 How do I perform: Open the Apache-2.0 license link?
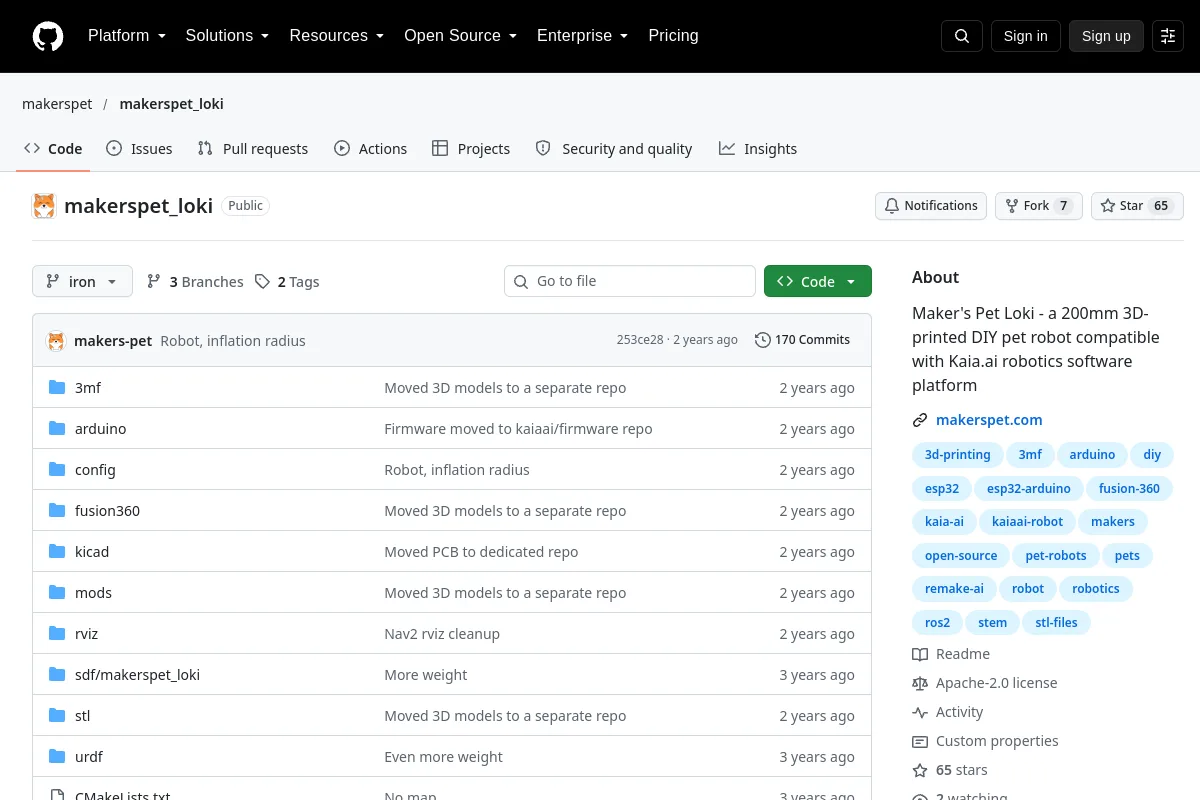(996, 683)
